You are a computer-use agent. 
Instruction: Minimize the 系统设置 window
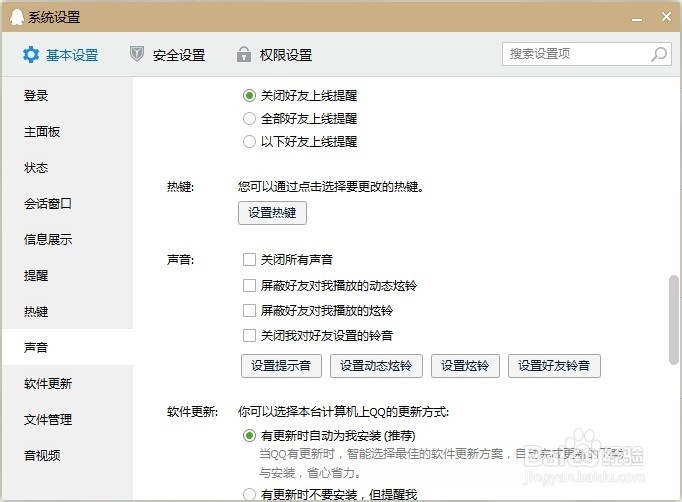pyautogui.click(x=637, y=19)
